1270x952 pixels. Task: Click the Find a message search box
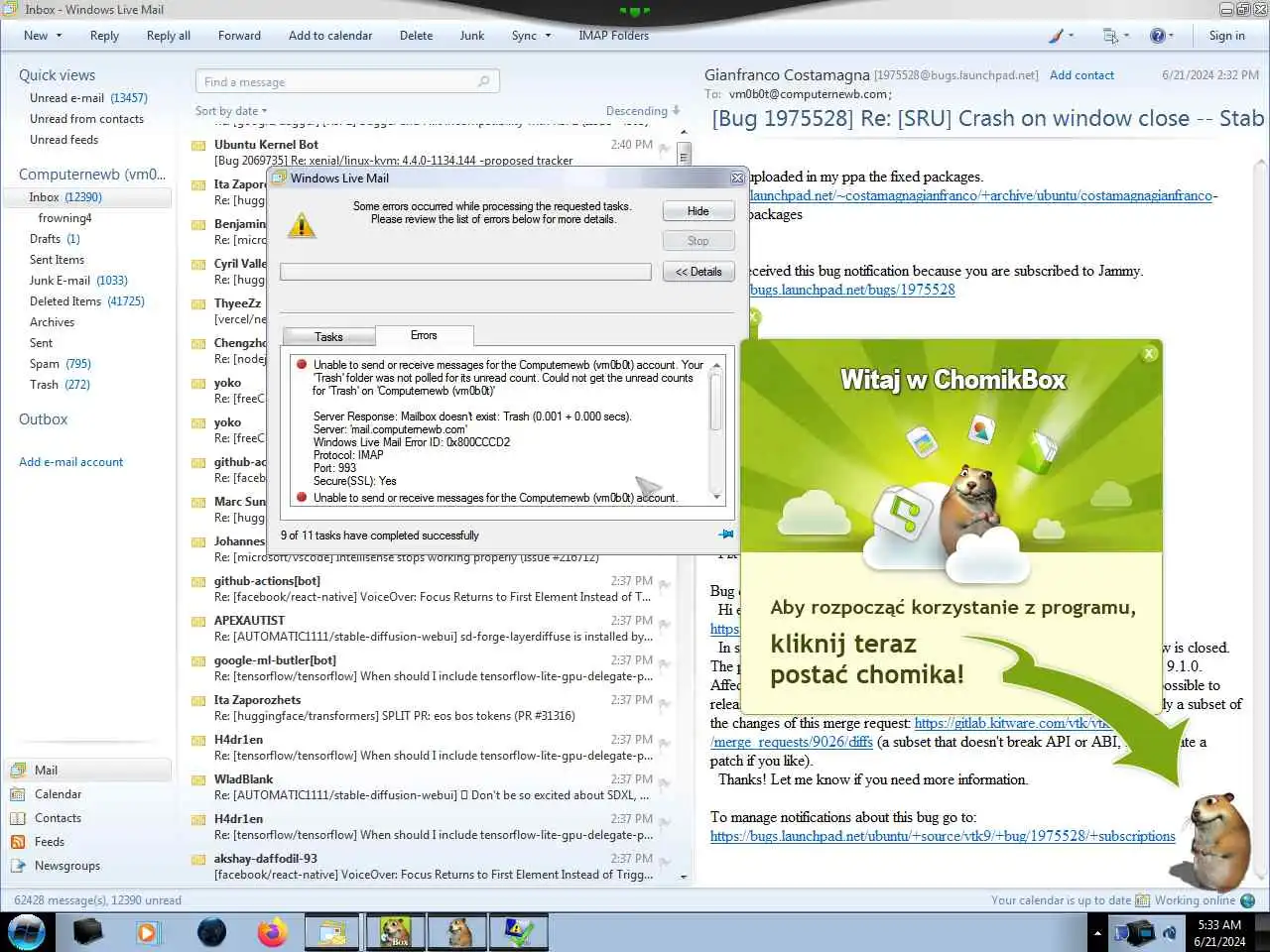click(347, 81)
